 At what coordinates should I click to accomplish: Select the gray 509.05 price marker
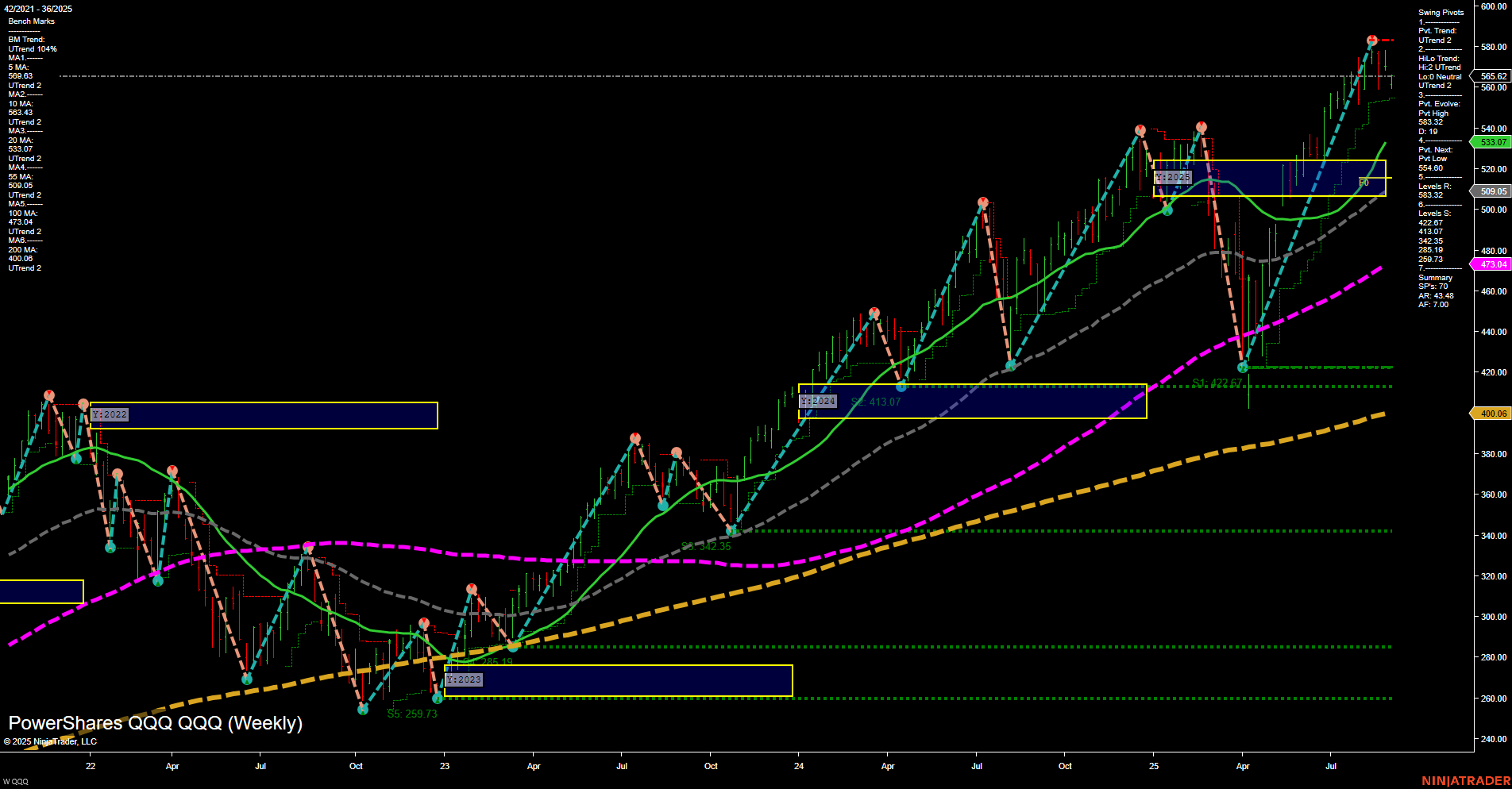tap(1491, 191)
